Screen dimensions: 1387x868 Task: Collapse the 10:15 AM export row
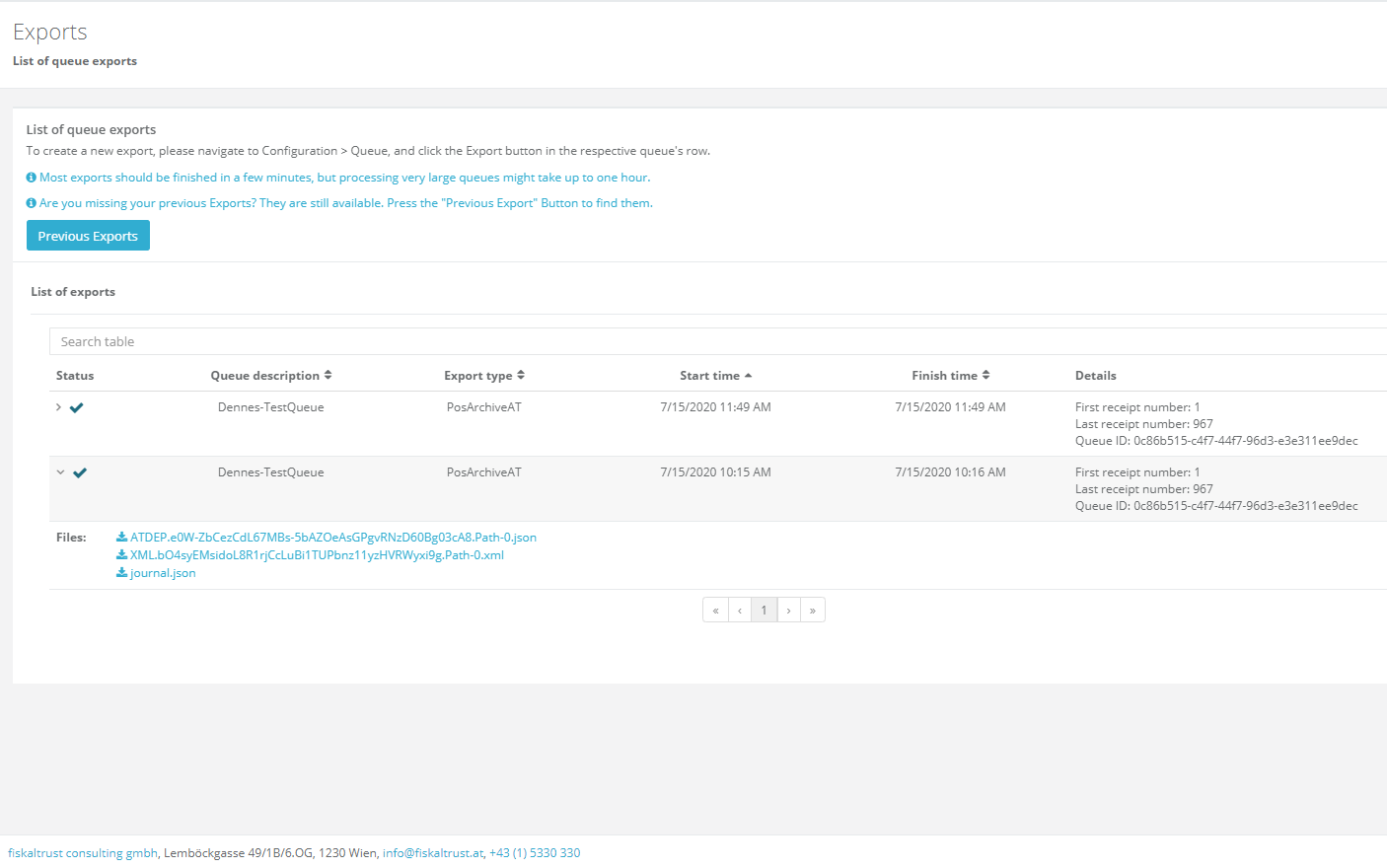pyautogui.click(x=60, y=472)
